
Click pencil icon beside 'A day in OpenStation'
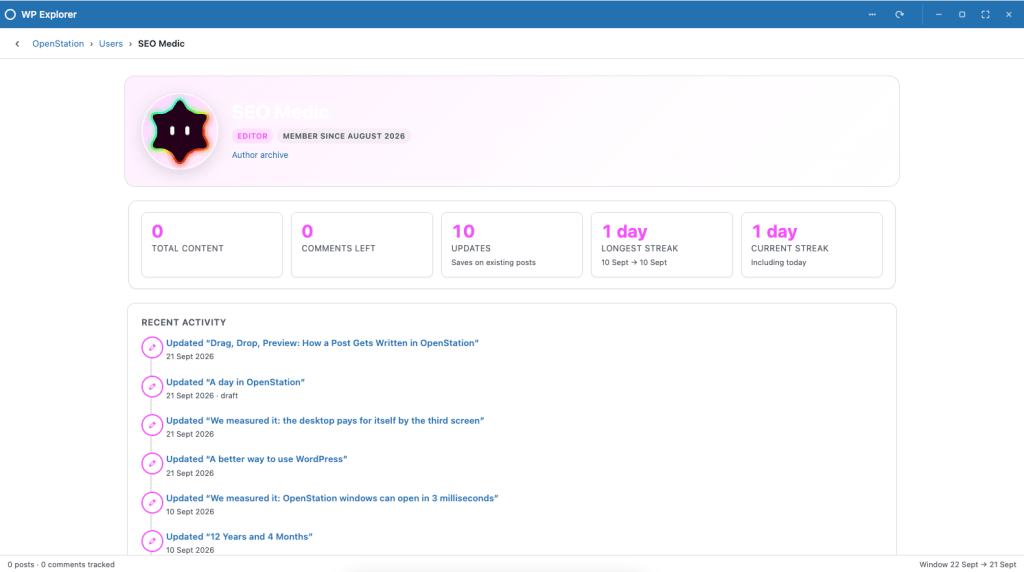152,387
